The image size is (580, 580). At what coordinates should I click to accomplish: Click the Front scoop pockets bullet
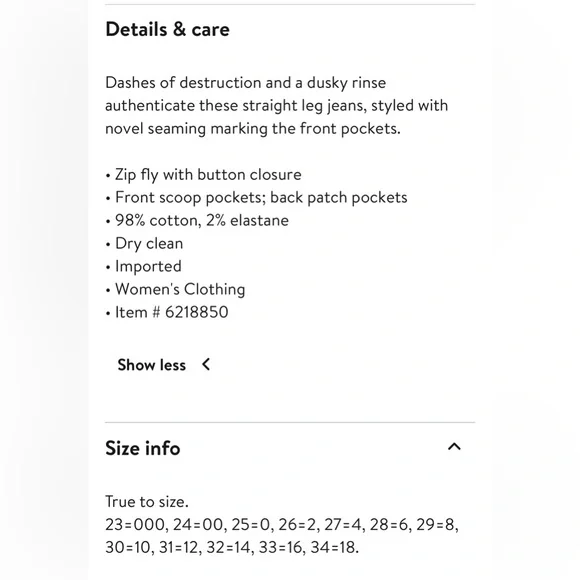coord(256,198)
